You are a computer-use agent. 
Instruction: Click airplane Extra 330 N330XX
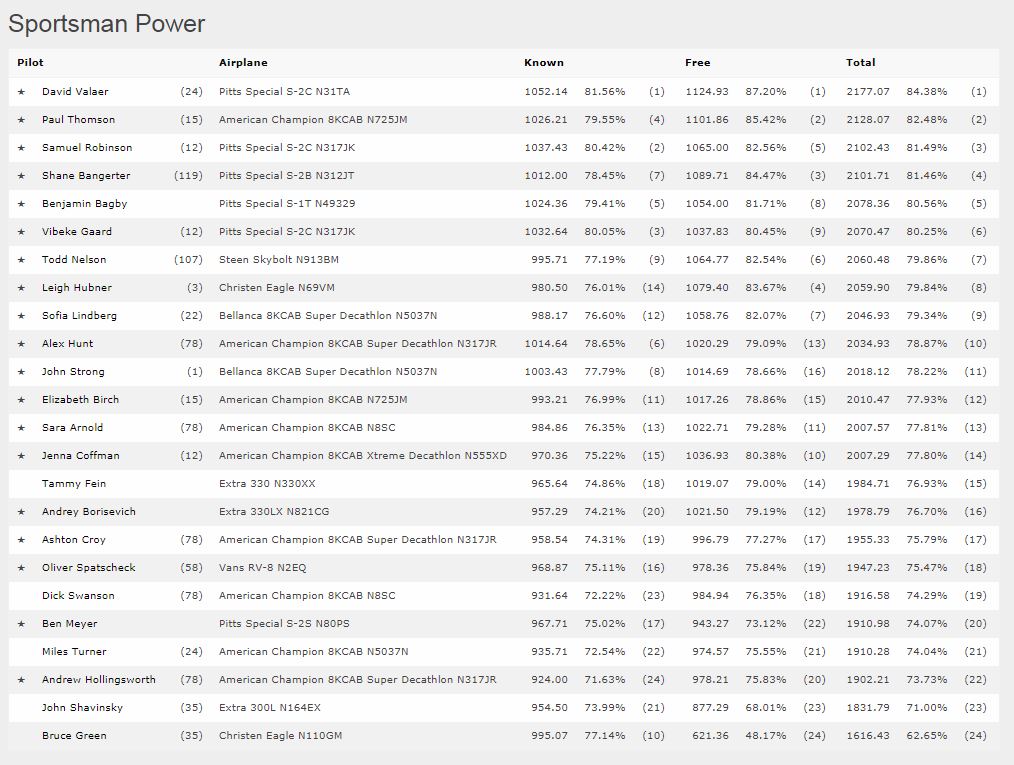tap(267, 484)
